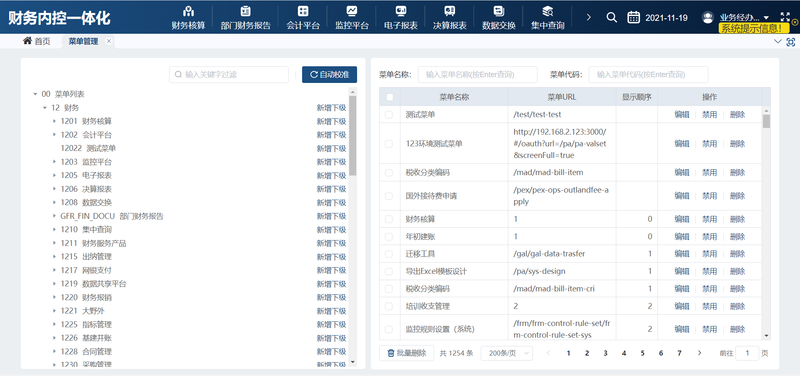Click the screen-capture icon right of tabs
The image size is (800, 376).
(791, 42)
